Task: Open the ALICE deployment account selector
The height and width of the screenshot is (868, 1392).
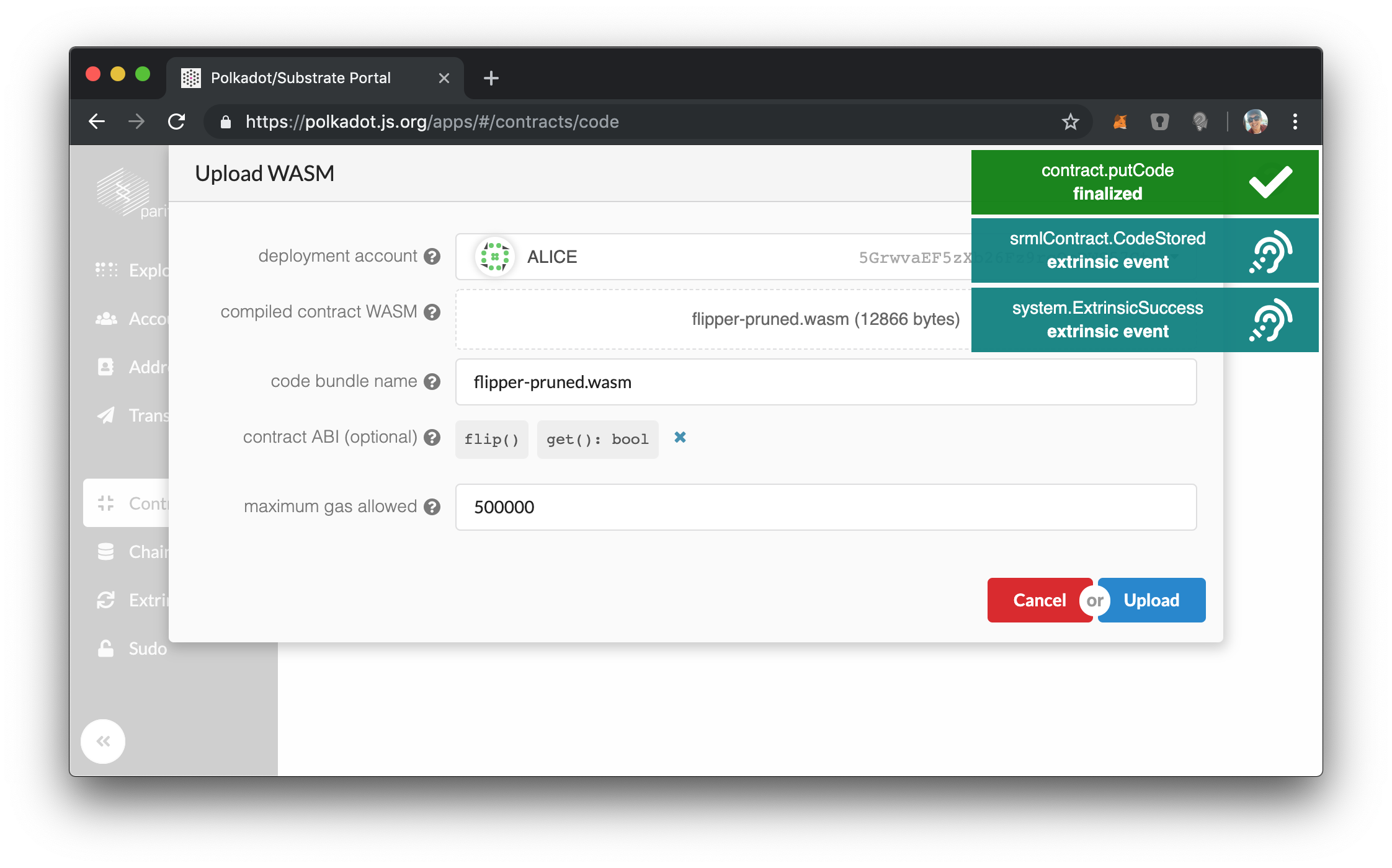Action: pos(682,256)
